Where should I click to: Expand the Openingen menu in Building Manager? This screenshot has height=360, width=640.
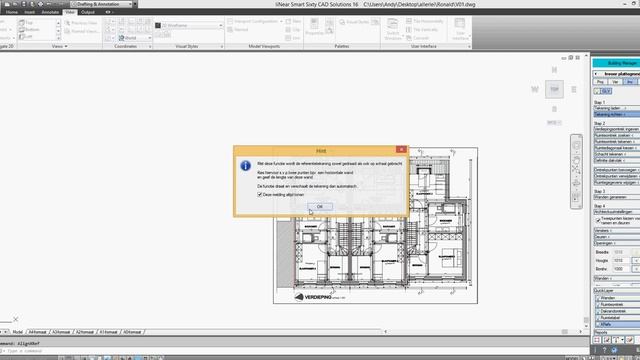pos(616,243)
